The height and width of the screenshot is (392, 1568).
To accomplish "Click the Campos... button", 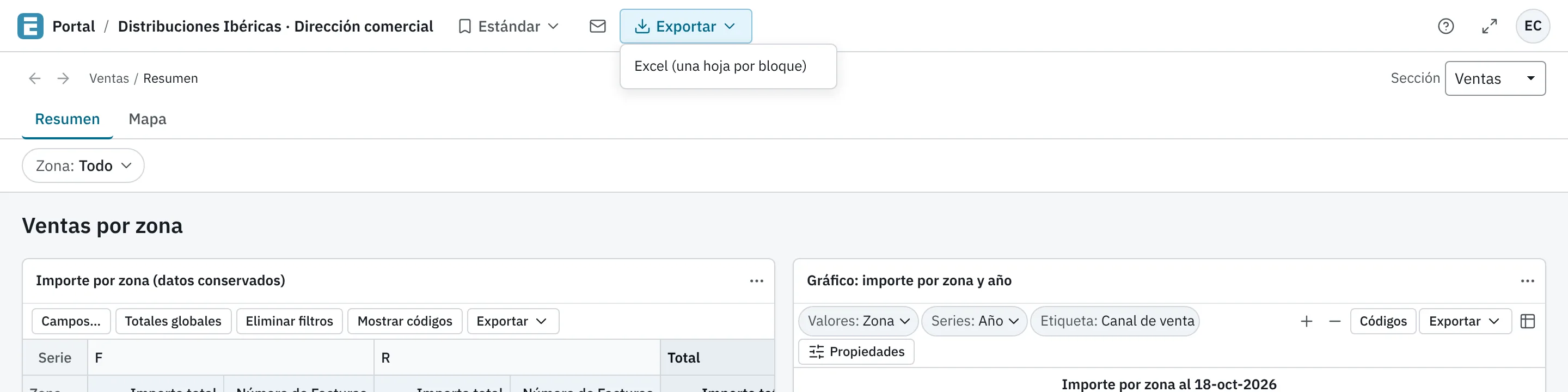I will click(x=71, y=321).
